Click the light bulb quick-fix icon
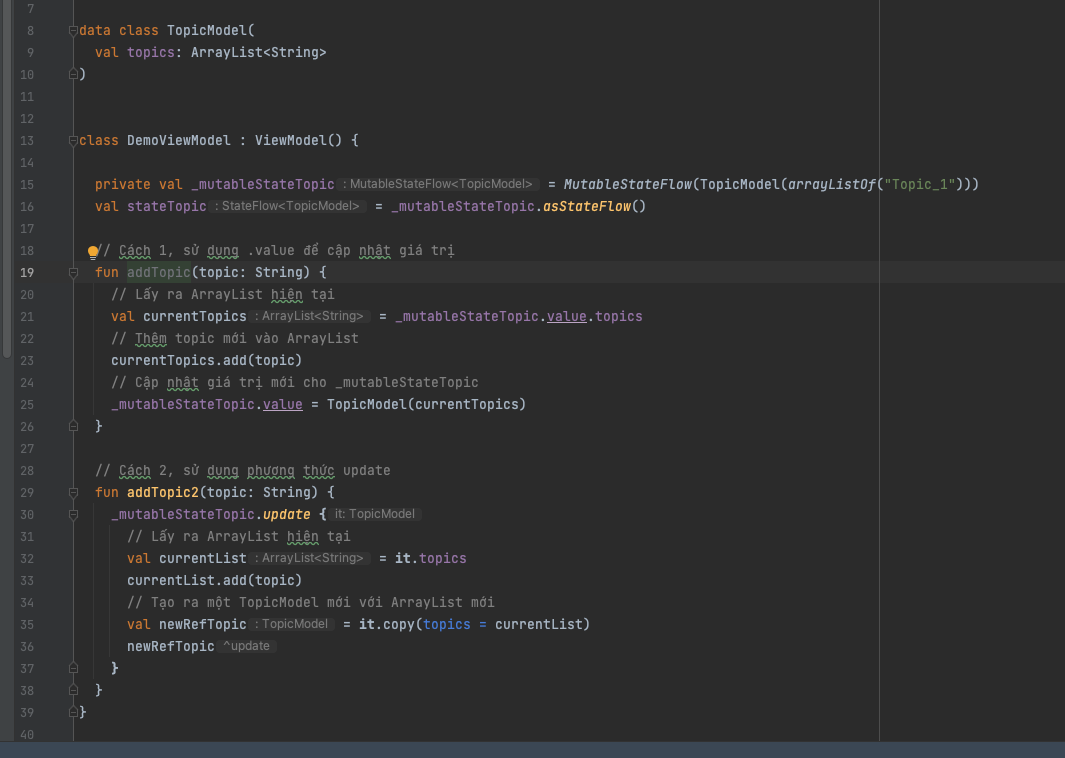Screen dimensions: 1065x758 [x=93, y=252]
